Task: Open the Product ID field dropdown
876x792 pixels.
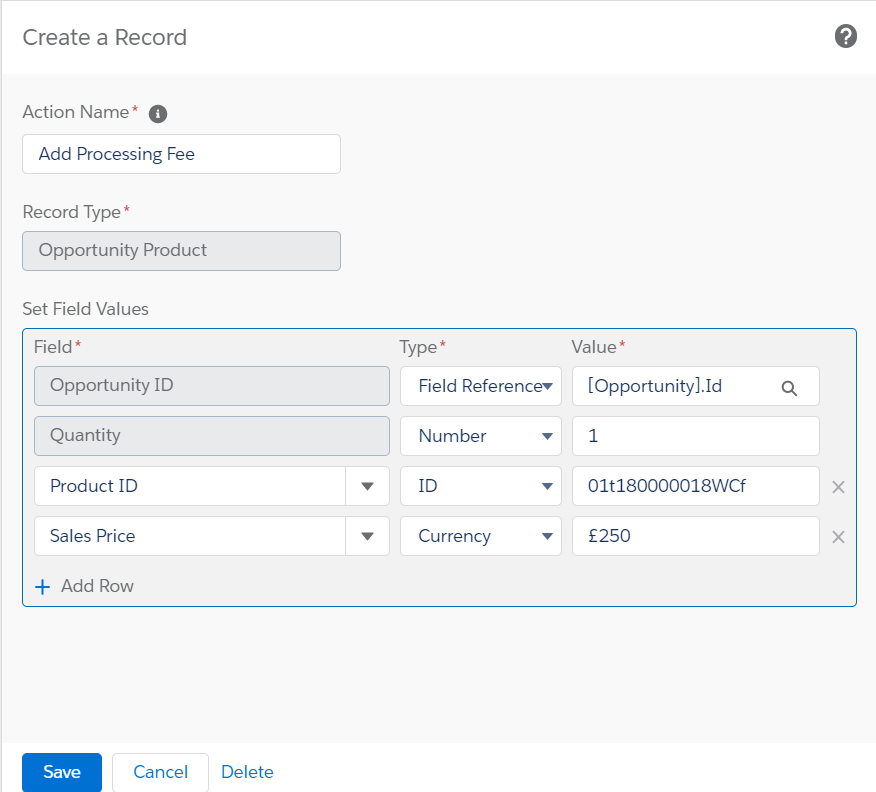Action: (367, 486)
